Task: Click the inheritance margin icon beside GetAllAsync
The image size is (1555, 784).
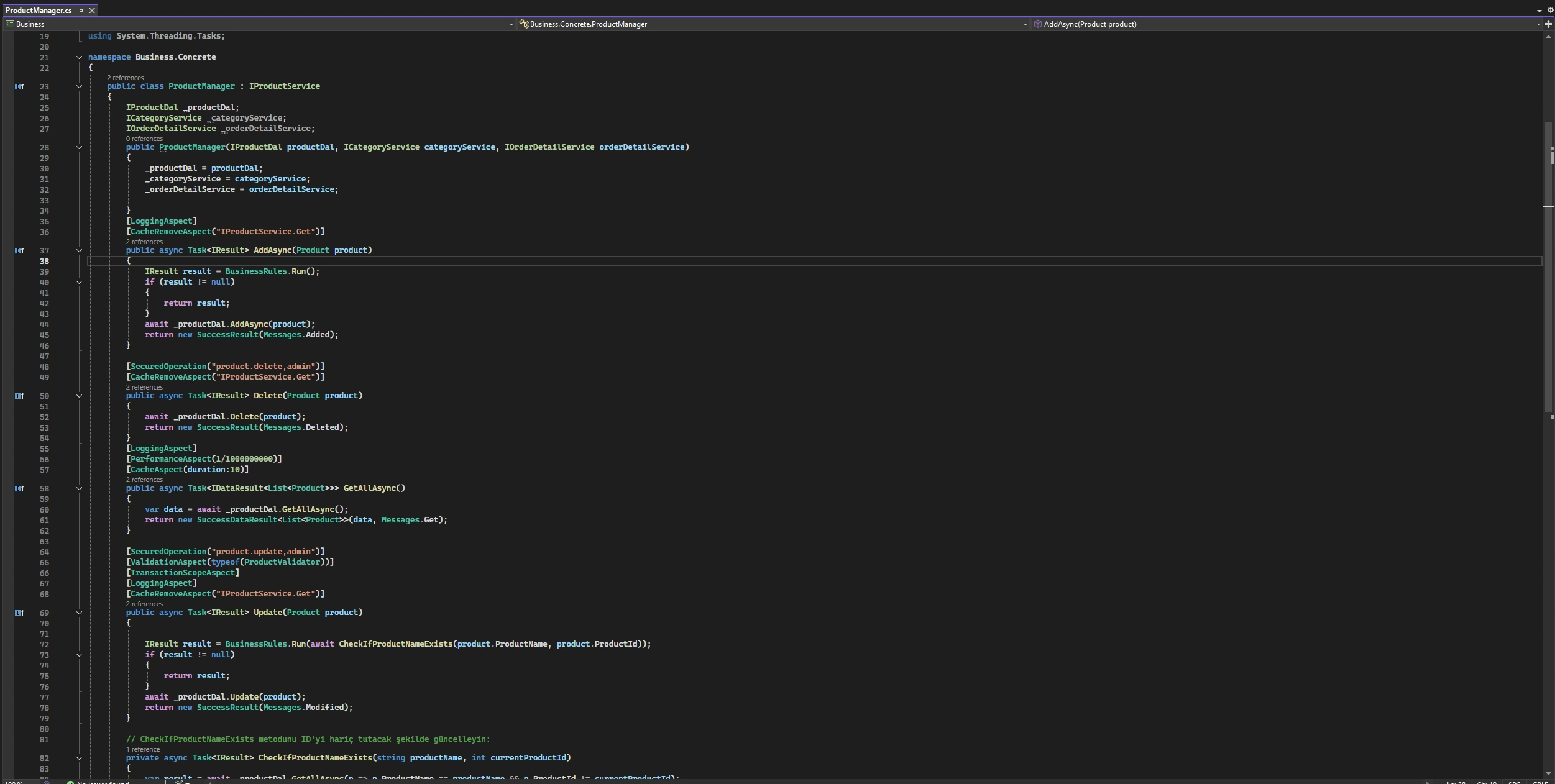Action: click(19, 488)
